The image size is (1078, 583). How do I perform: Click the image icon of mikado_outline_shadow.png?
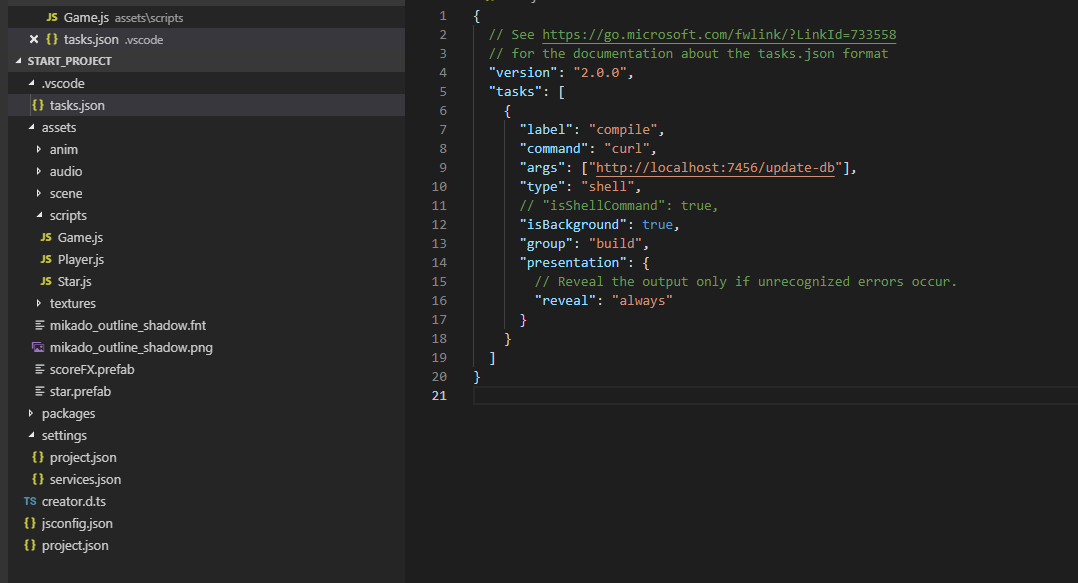pyautogui.click(x=38, y=347)
